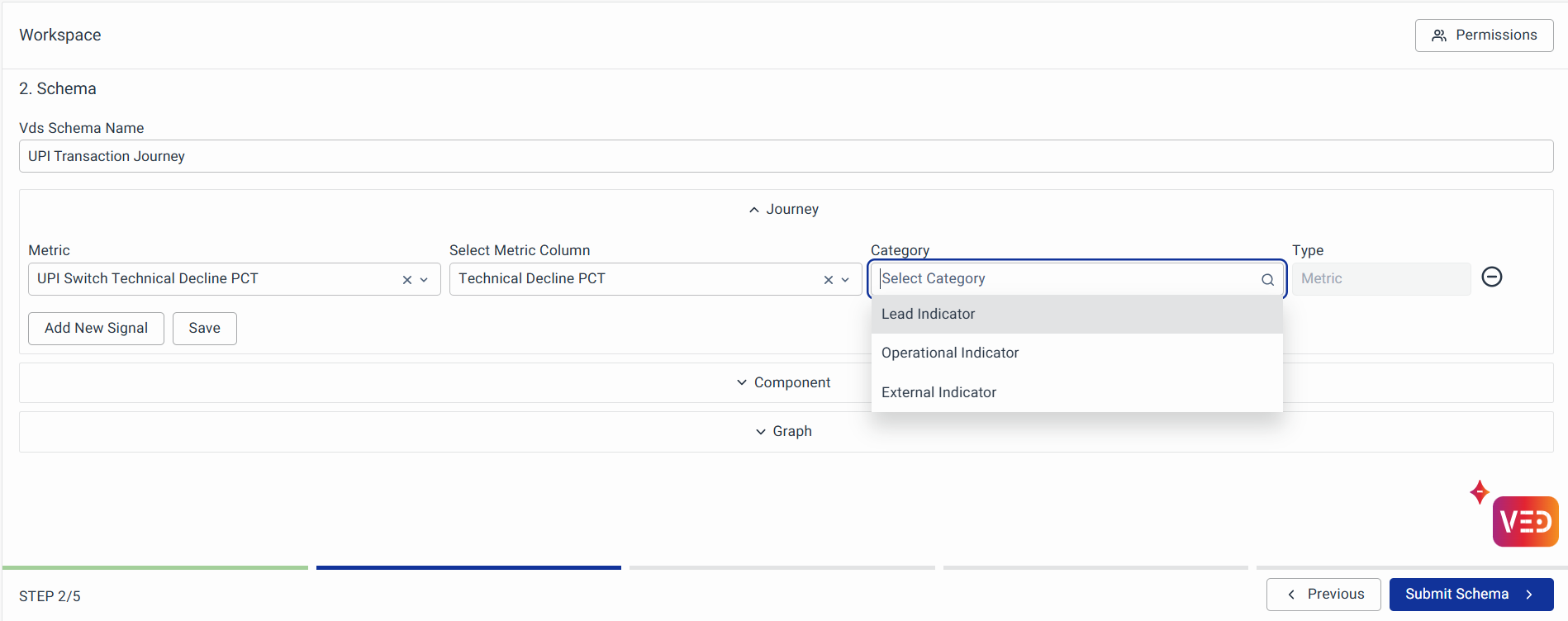This screenshot has height=621, width=1568.
Task: Go back with the Previous button
Action: click(x=1323, y=595)
